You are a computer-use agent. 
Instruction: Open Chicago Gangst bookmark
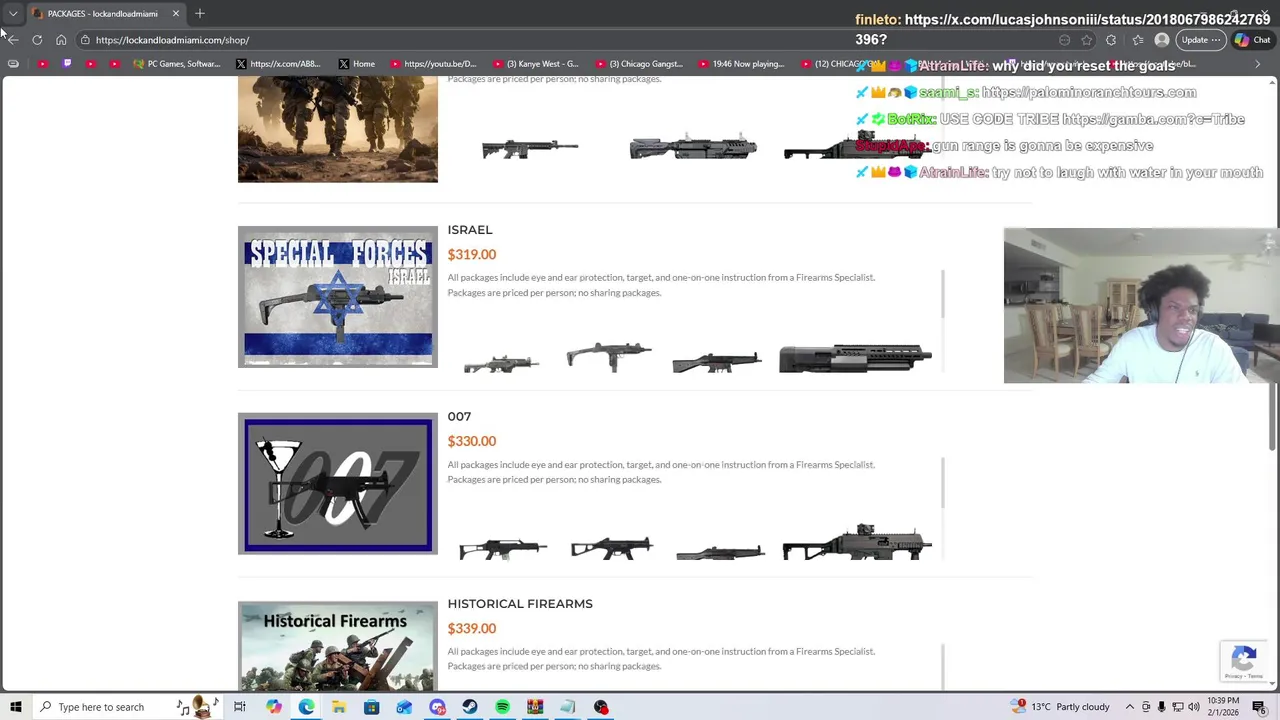(x=640, y=64)
